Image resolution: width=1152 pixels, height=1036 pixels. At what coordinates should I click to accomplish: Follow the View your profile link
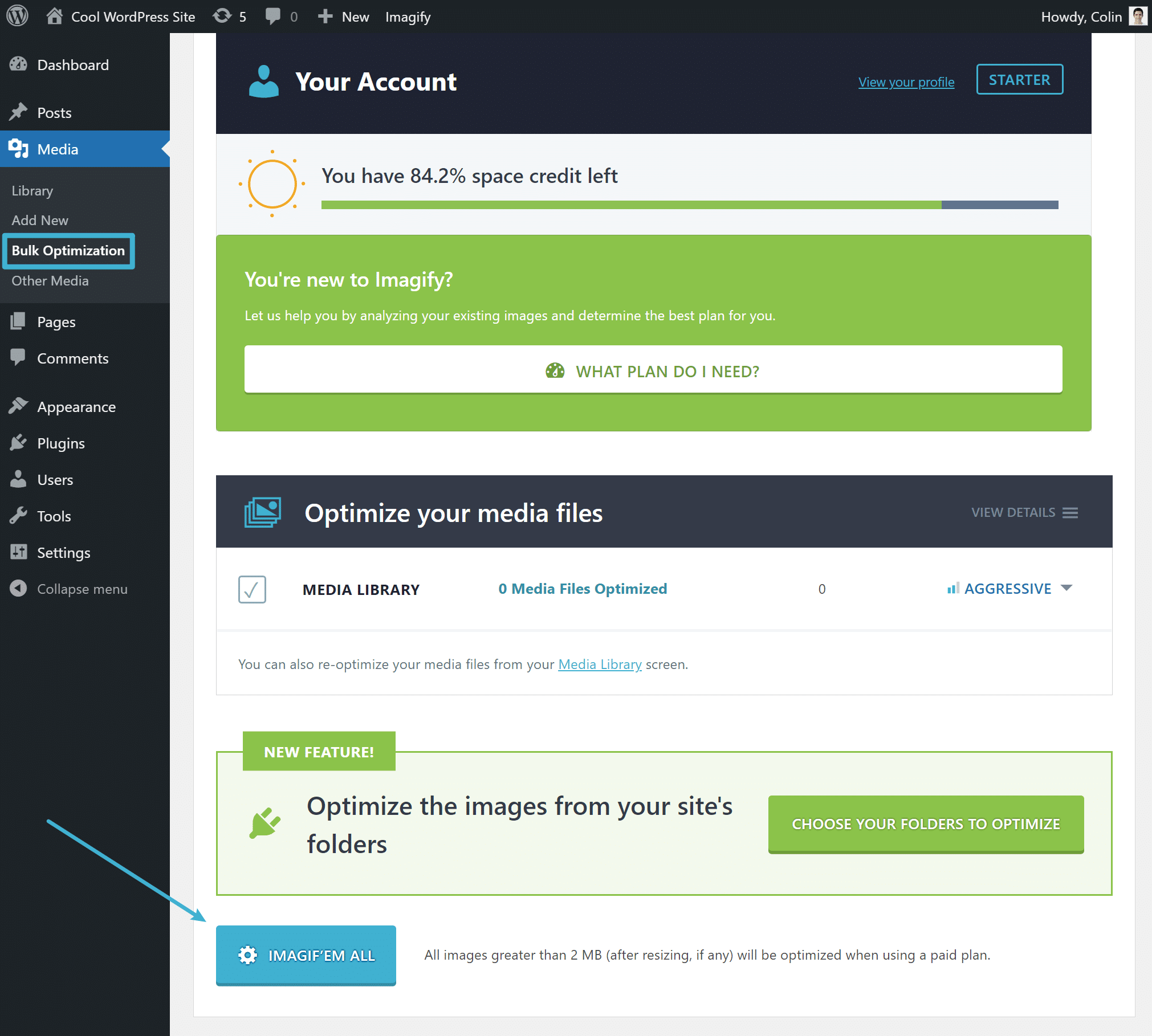point(906,81)
